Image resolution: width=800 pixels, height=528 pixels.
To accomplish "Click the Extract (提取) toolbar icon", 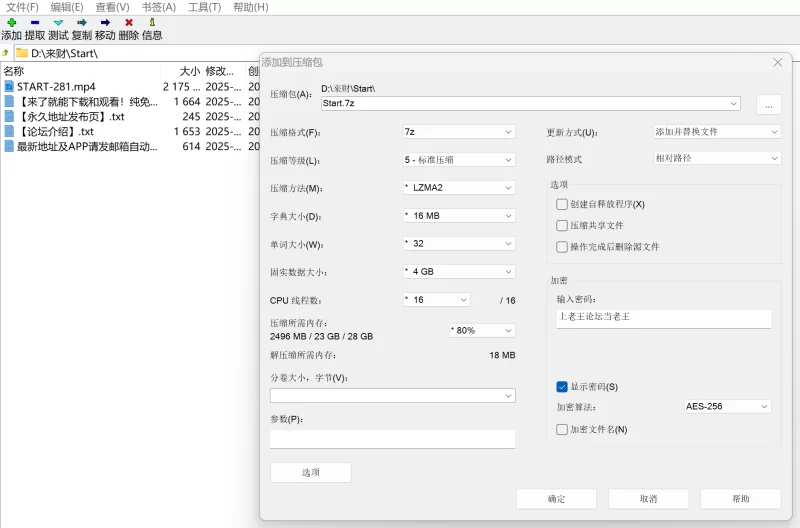I will pyautogui.click(x=35, y=22).
